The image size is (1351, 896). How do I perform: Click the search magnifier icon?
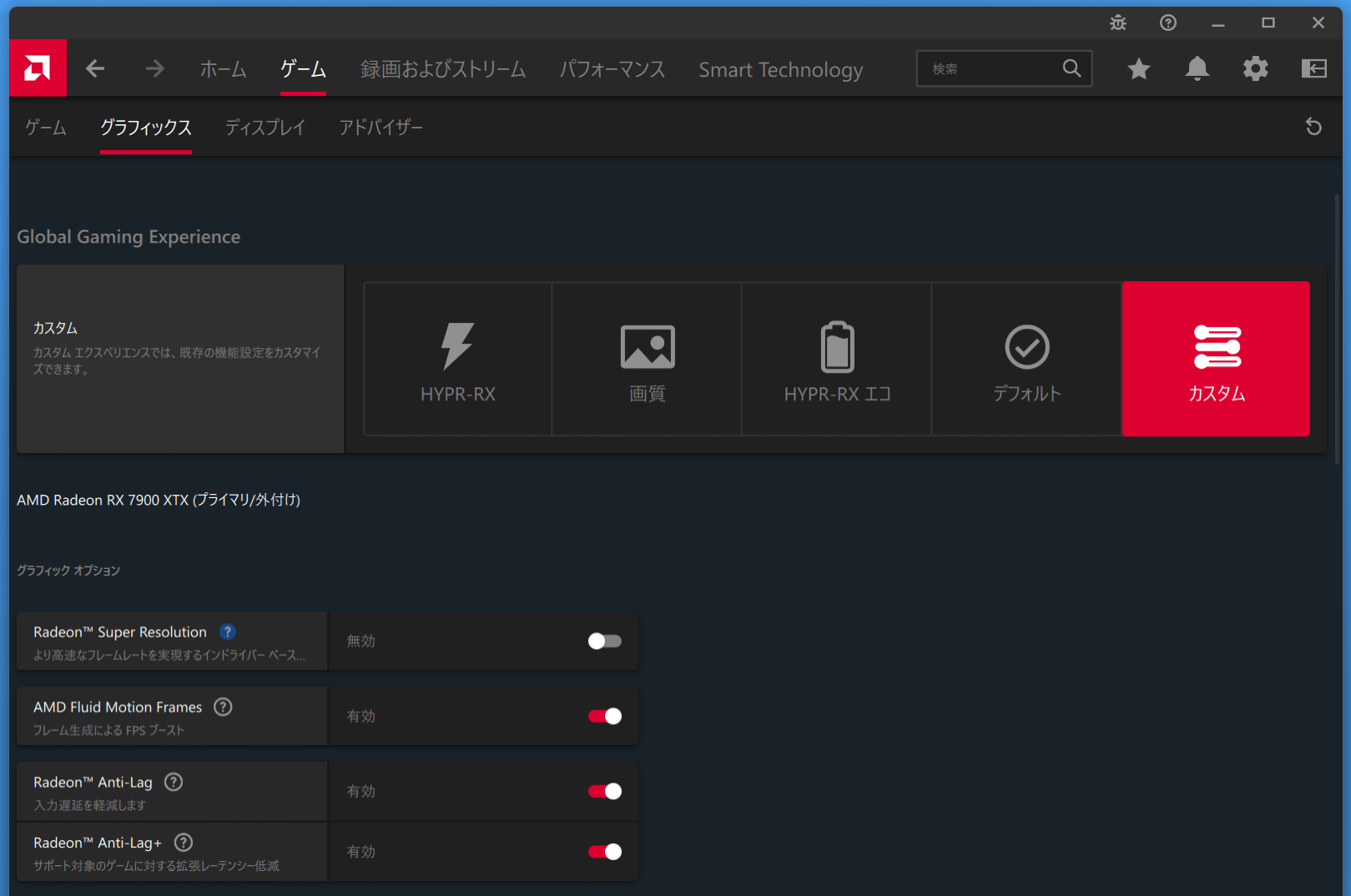[1071, 68]
